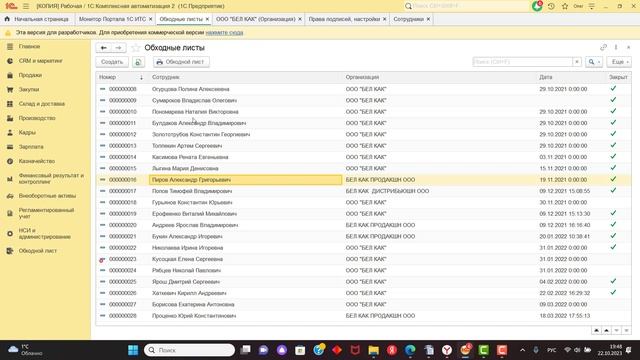Toggle Закрыт checkmark for row 000000026
640x360 pixels.
[x=613, y=293]
